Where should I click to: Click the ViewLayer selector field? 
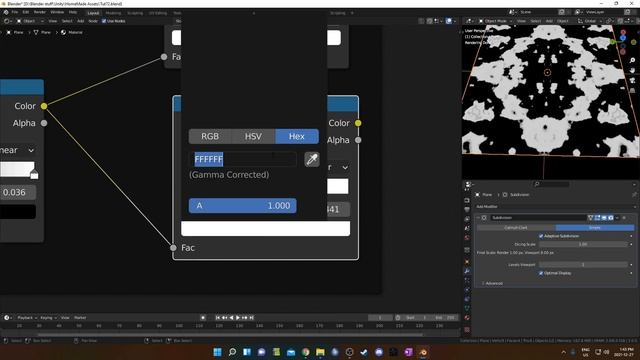coord(605,12)
